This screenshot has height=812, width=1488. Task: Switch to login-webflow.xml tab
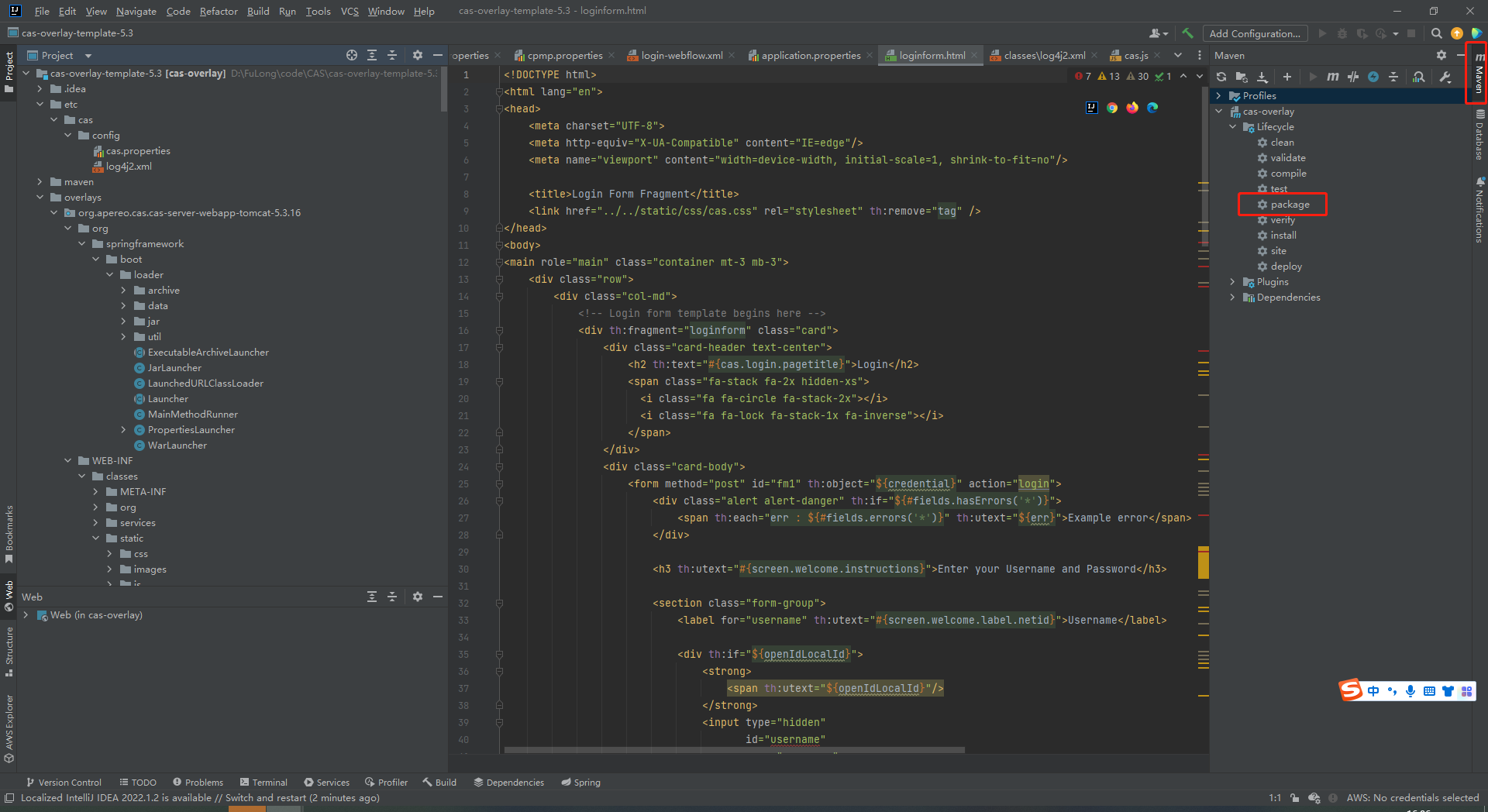[x=681, y=55]
